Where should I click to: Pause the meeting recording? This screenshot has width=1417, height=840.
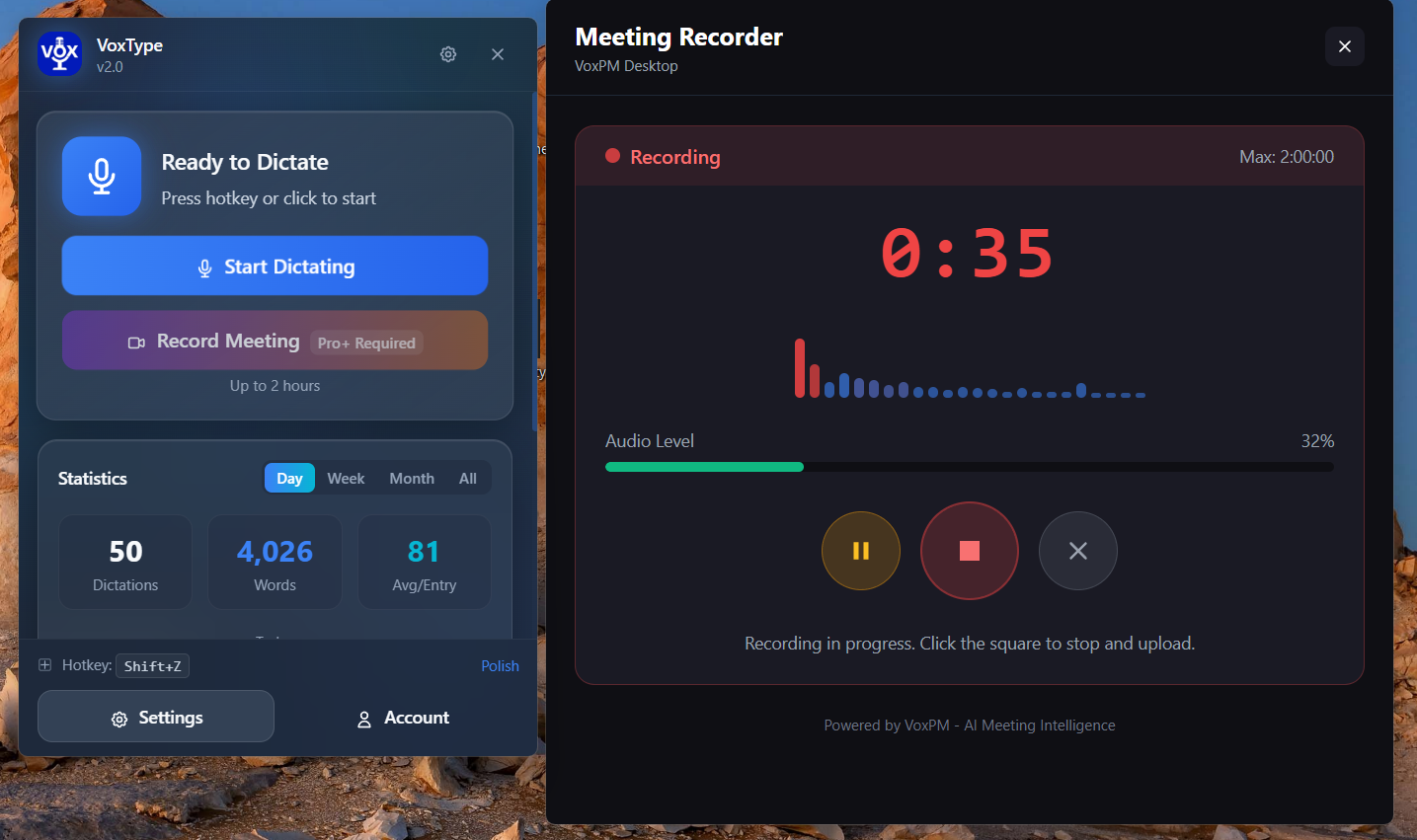pos(860,551)
